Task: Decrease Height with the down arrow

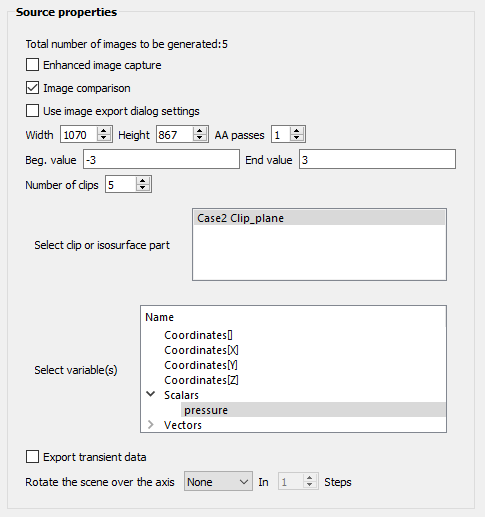Action: [200, 138]
